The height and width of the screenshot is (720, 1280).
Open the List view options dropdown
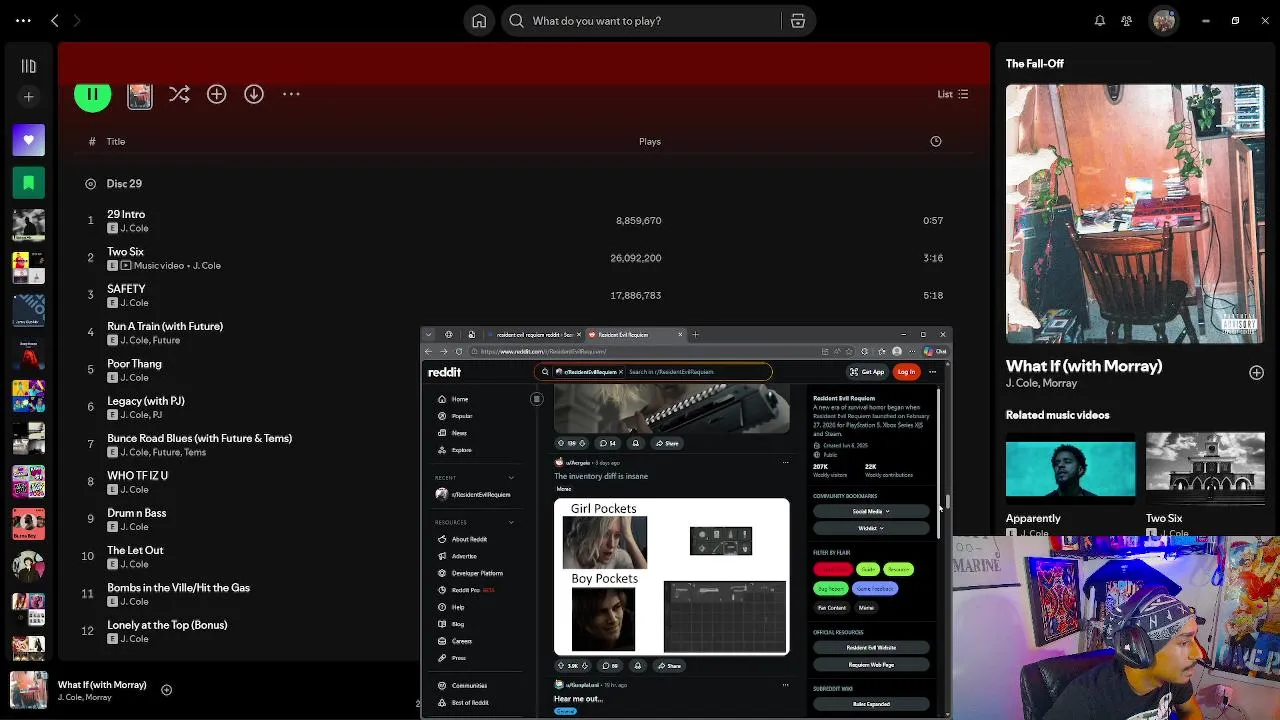click(x=952, y=94)
